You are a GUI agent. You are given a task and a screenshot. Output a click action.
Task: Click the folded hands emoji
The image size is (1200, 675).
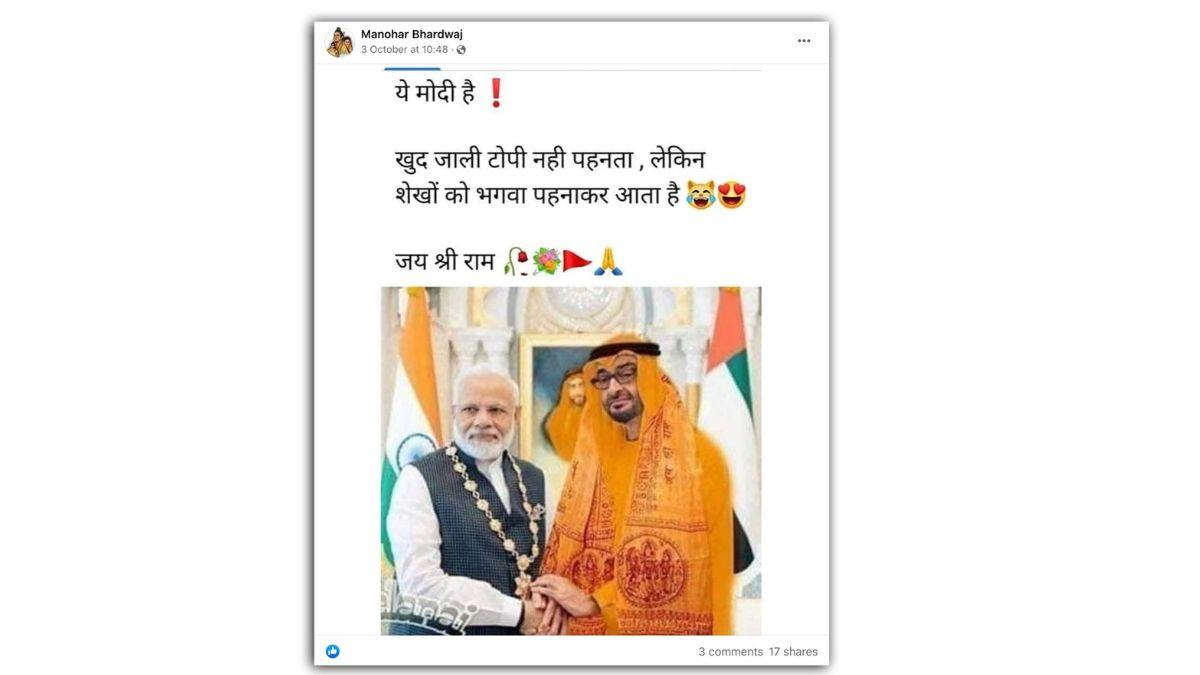[x=608, y=262]
